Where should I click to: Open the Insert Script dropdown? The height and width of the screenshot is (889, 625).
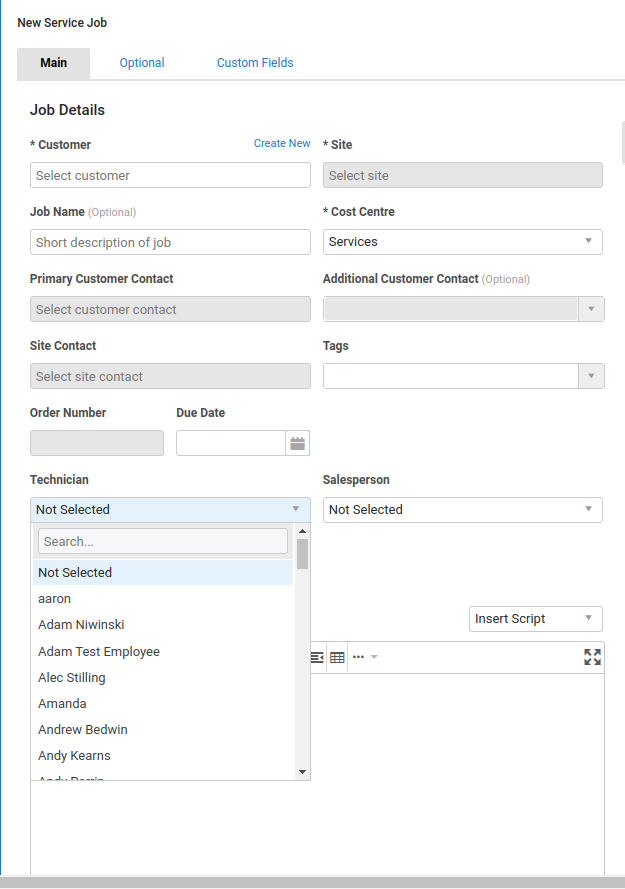point(535,619)
